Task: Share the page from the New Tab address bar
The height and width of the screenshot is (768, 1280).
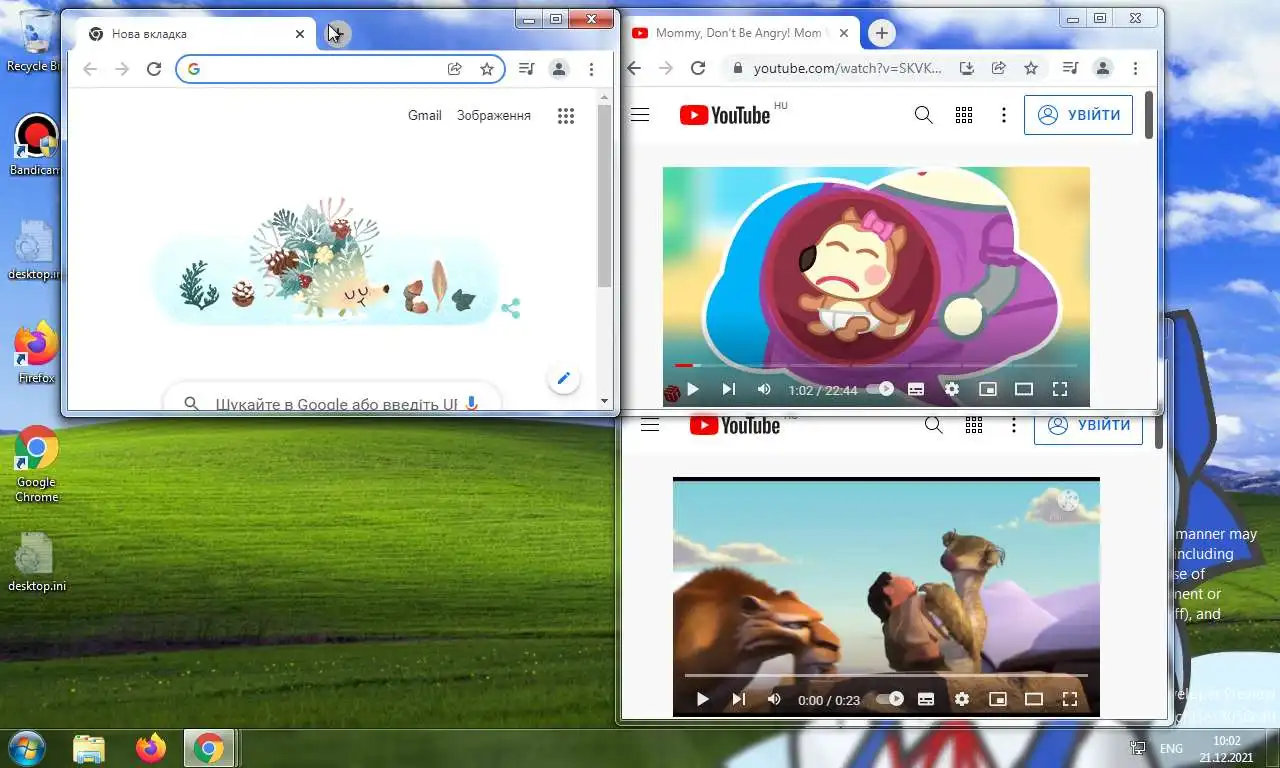Action: [x=454, y=69]
